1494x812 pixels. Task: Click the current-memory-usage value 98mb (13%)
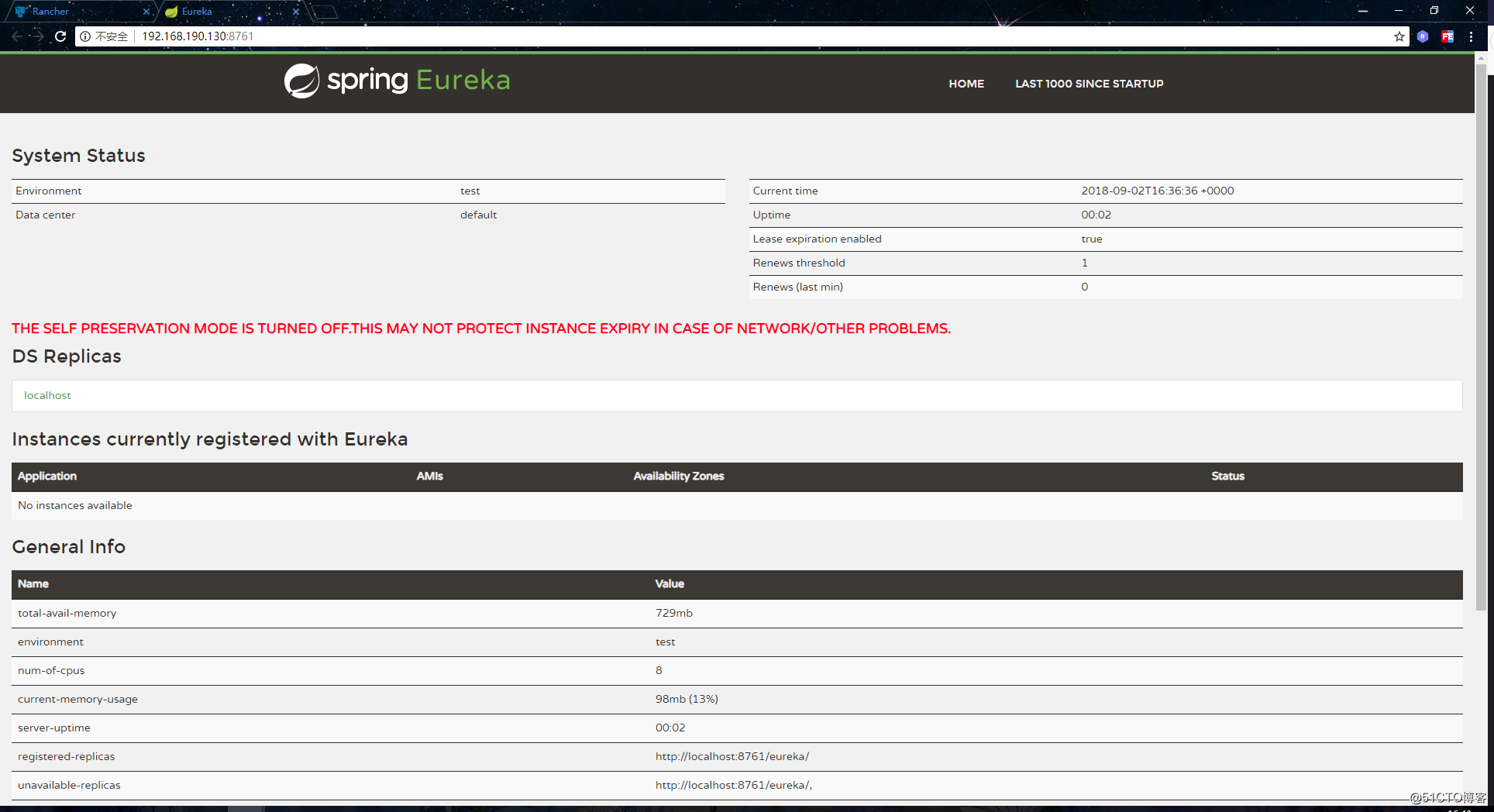coord(687,699)
